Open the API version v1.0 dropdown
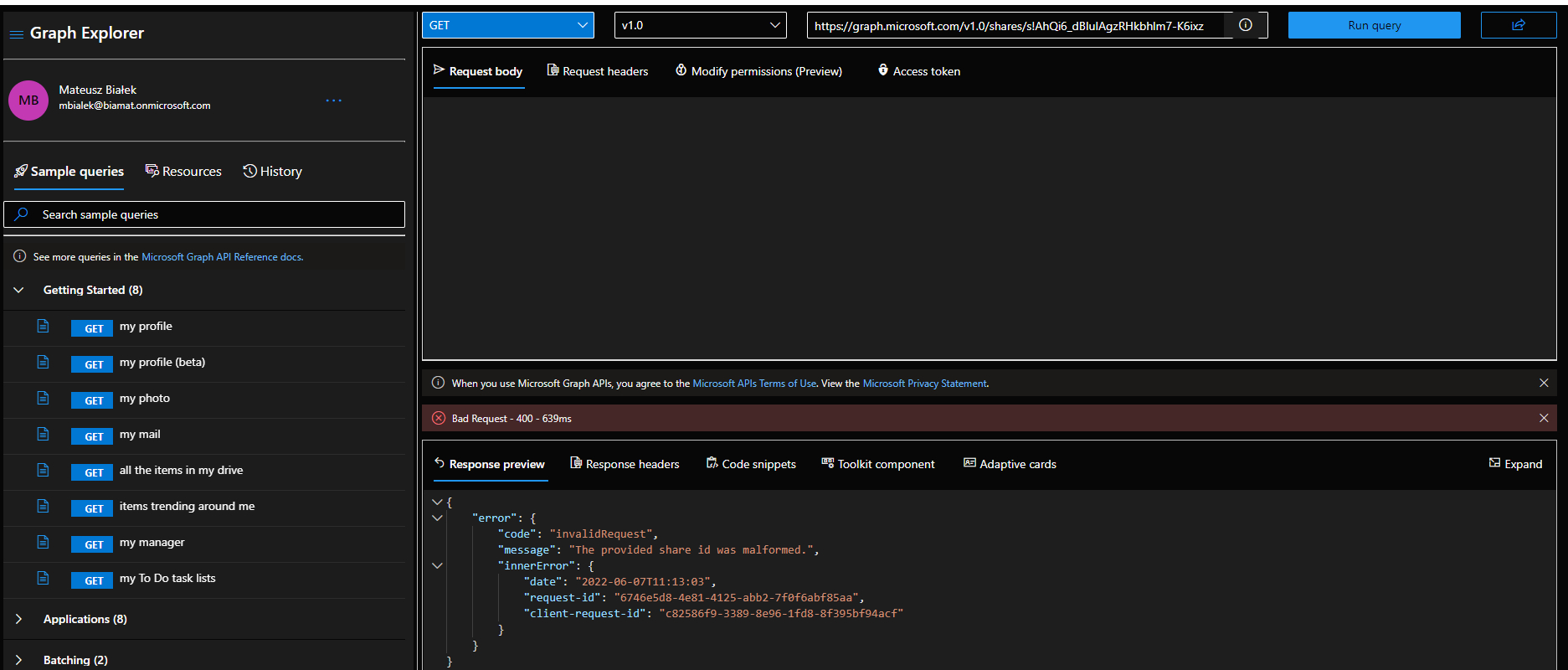Viewport: 1568px width, 670px height. 701,25
